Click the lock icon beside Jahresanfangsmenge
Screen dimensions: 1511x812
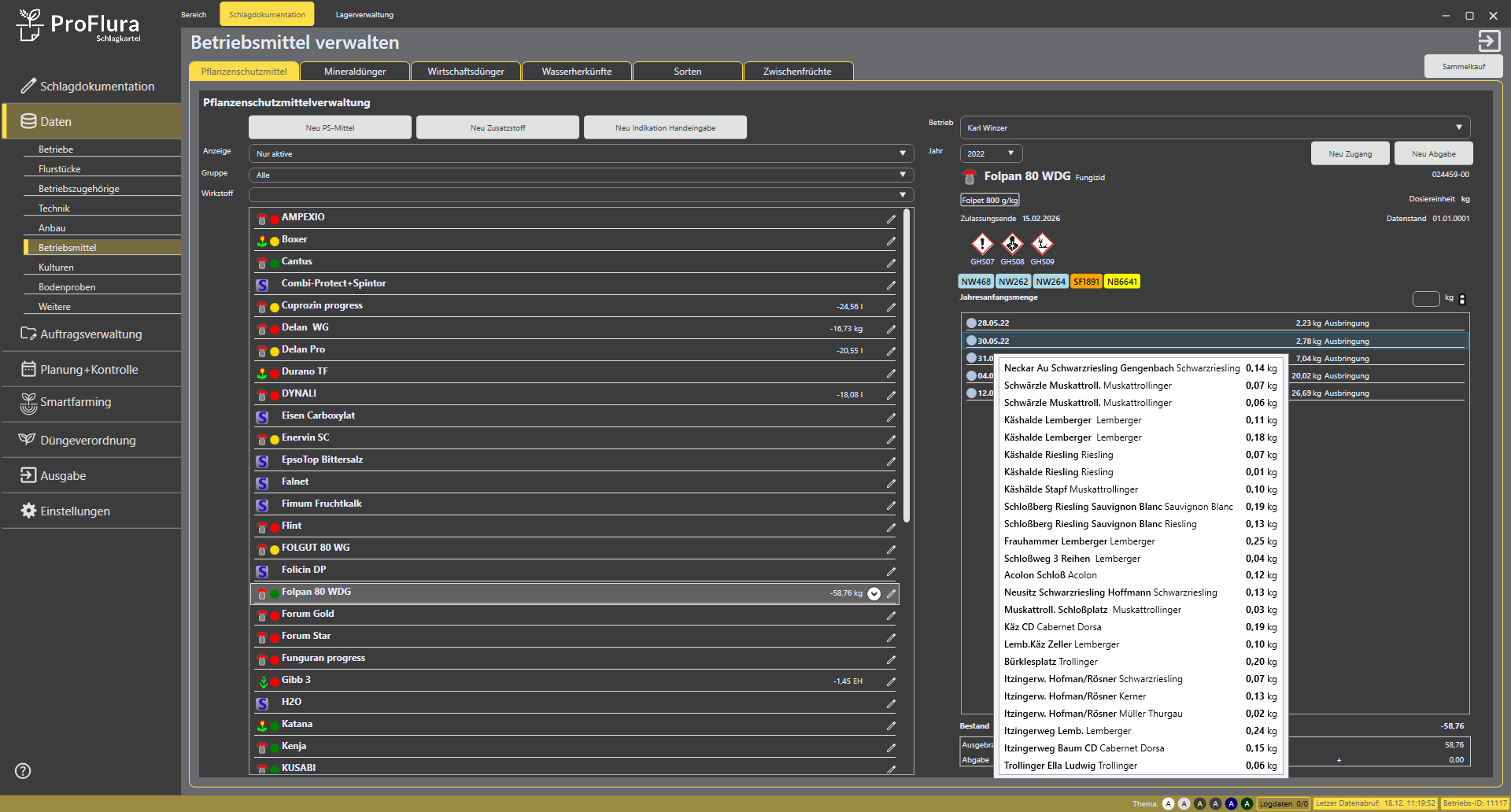coord(1462,299)
